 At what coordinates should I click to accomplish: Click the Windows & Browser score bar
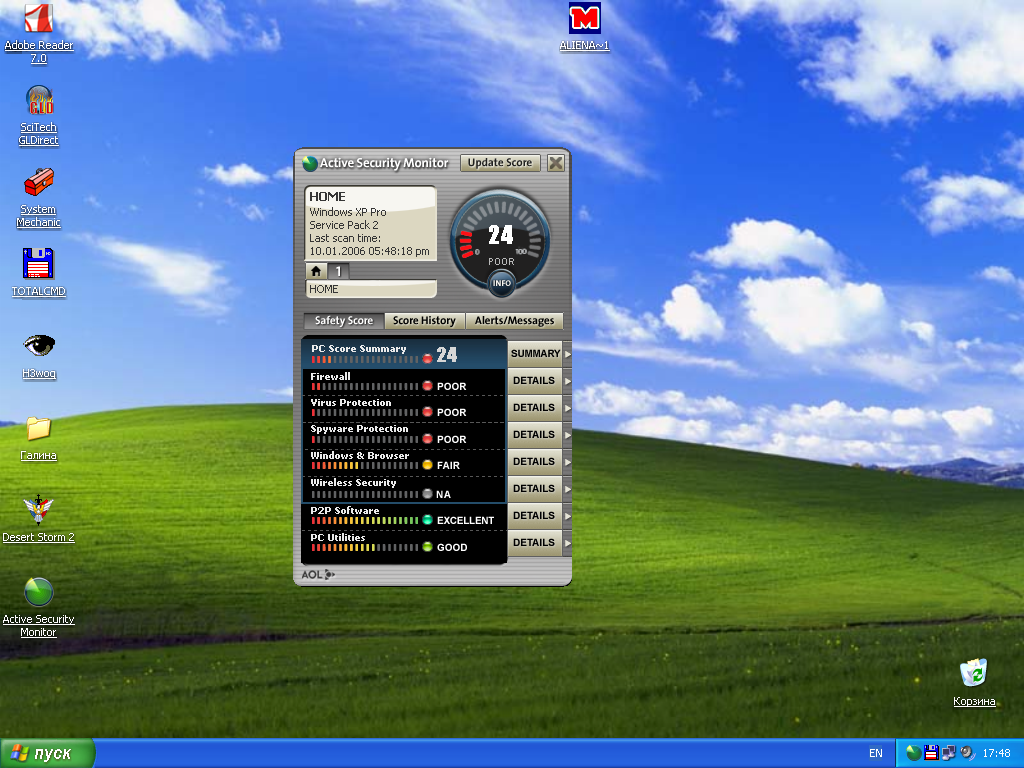[x=364, y=466]
